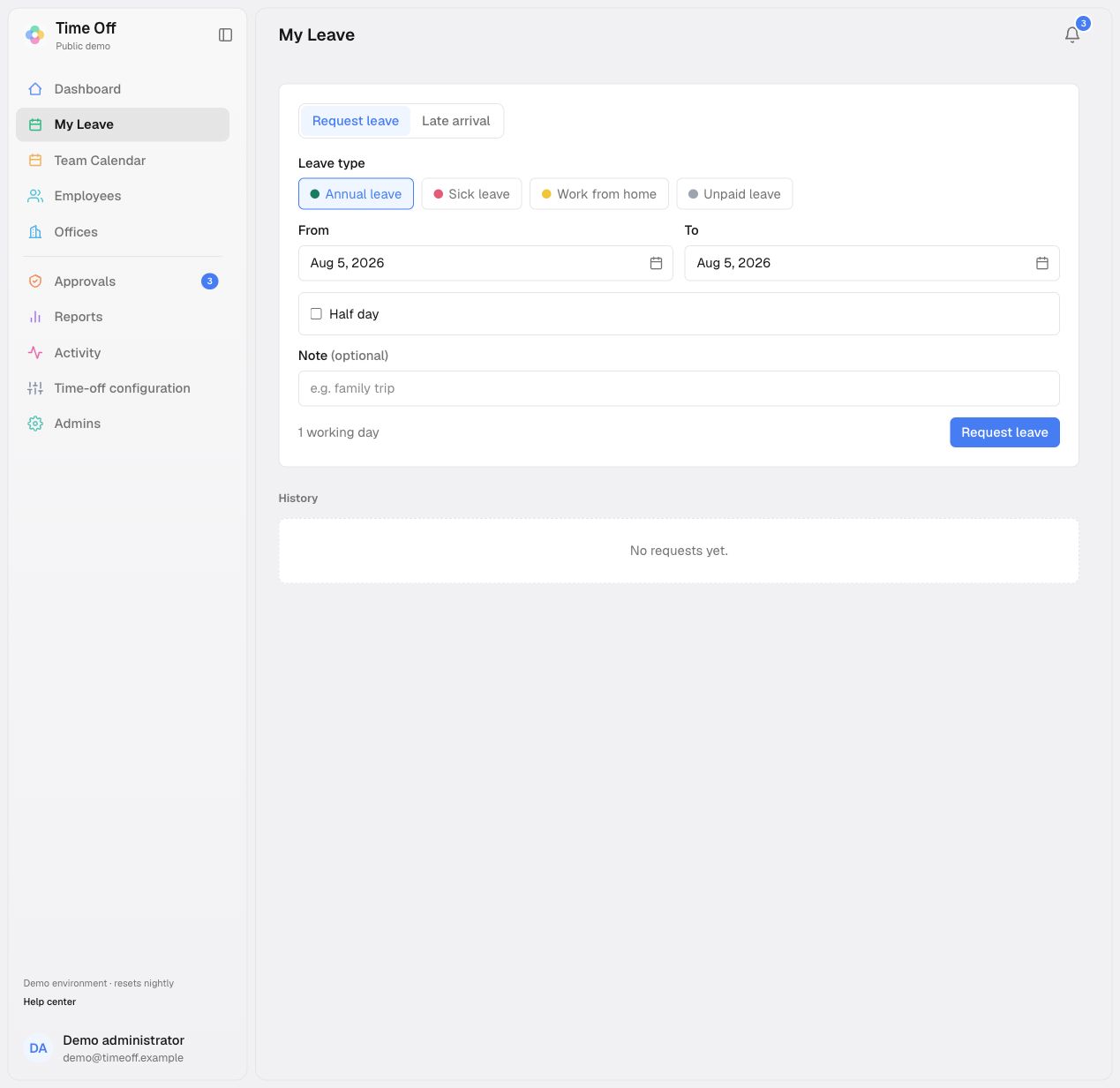Viewport: 1120px width, 1088px height.
Task: Click the To date field
Action: pos(872,263)
